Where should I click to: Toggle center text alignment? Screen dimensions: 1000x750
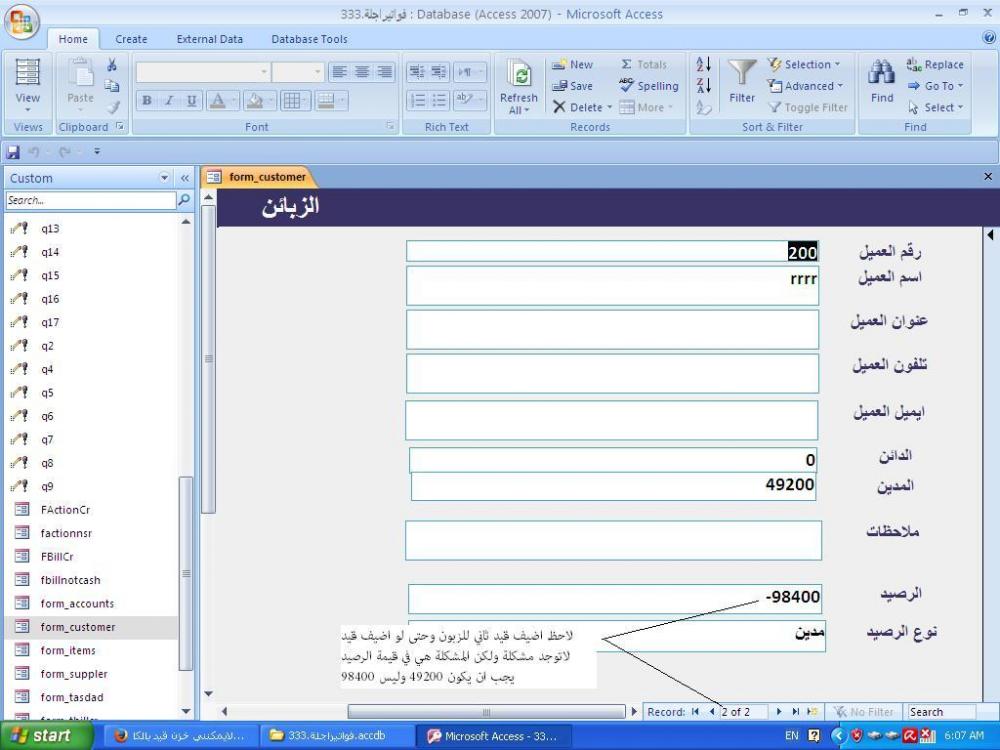tap(362, 71)
